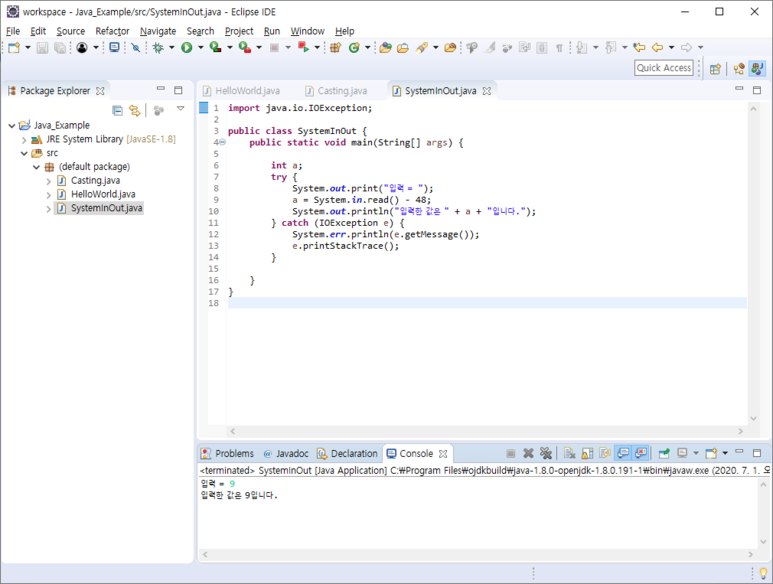The height and width of the screenshot is (584, 773).
Task: Toggle Show Console on Standard Out
Action: pos(623,453)
